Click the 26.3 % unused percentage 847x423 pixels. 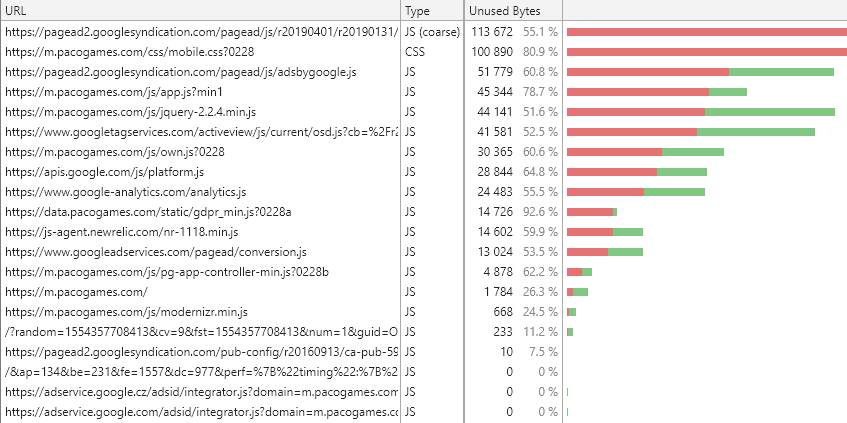(x=540, y=292)
